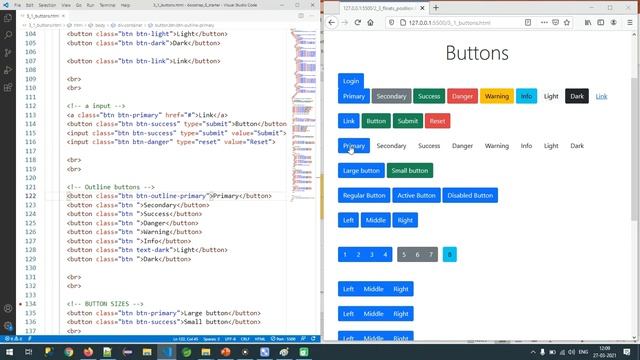Open Windows Start menu
Image resolution: width=640 pixels, height=360 pixels.
(9, 352)
